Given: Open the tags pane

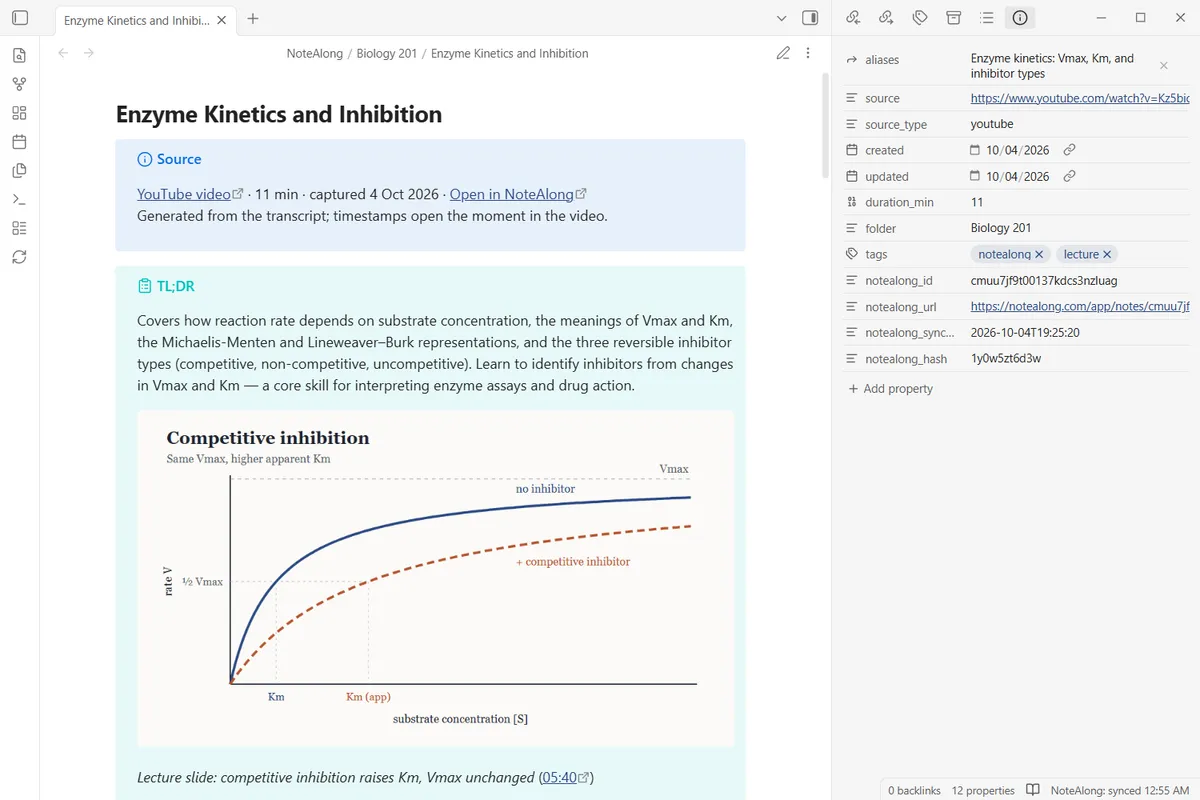Looking at the screenshot, I should [x=920, y=17].
